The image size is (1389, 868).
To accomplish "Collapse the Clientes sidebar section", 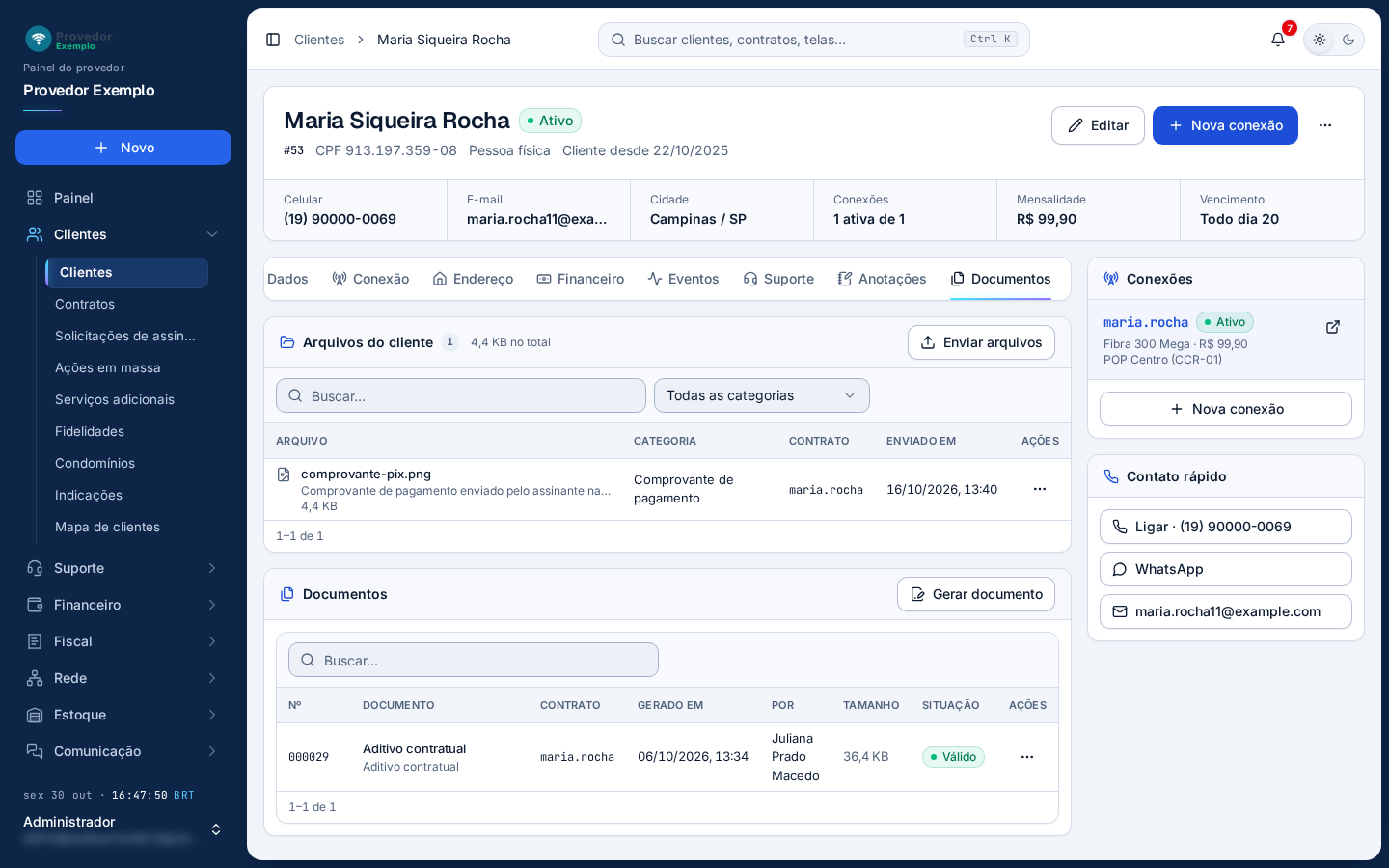I will tap(212, 234).
